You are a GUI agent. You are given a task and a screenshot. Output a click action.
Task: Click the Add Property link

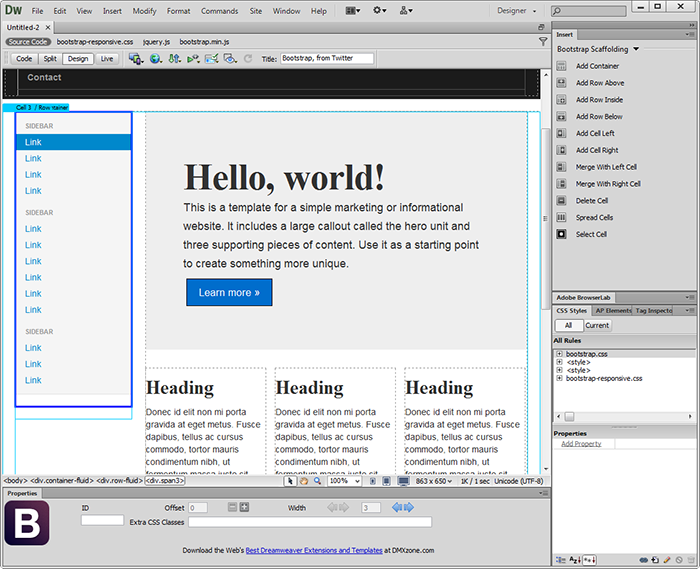tap(581, 444)
